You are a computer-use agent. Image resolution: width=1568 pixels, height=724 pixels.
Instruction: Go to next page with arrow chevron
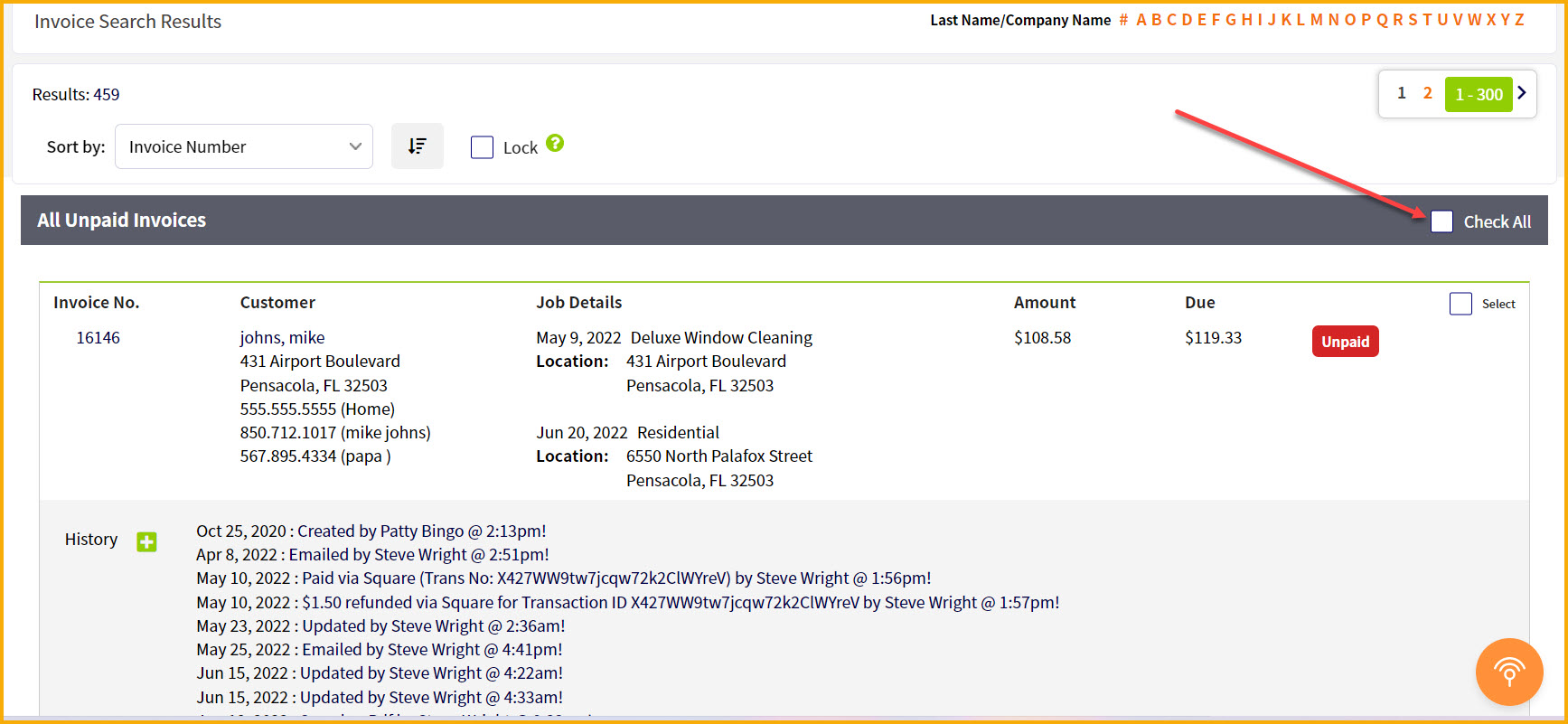[1522, 93]
